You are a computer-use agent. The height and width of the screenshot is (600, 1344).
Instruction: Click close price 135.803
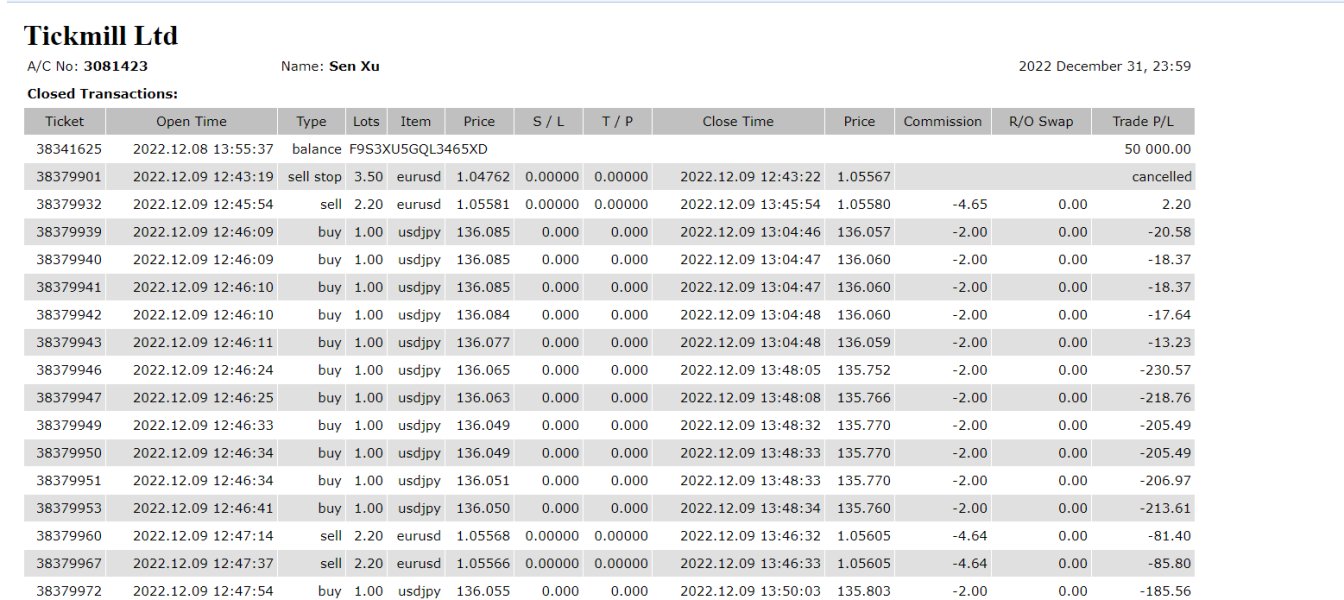coord(862,591)
